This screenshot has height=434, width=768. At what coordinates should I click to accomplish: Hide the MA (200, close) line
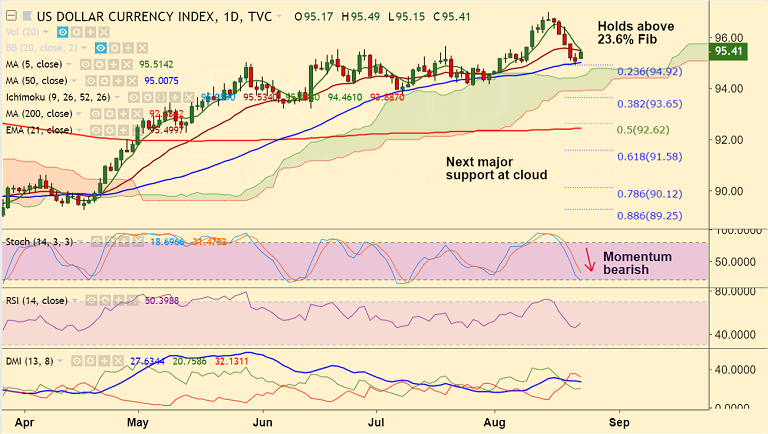96,114
